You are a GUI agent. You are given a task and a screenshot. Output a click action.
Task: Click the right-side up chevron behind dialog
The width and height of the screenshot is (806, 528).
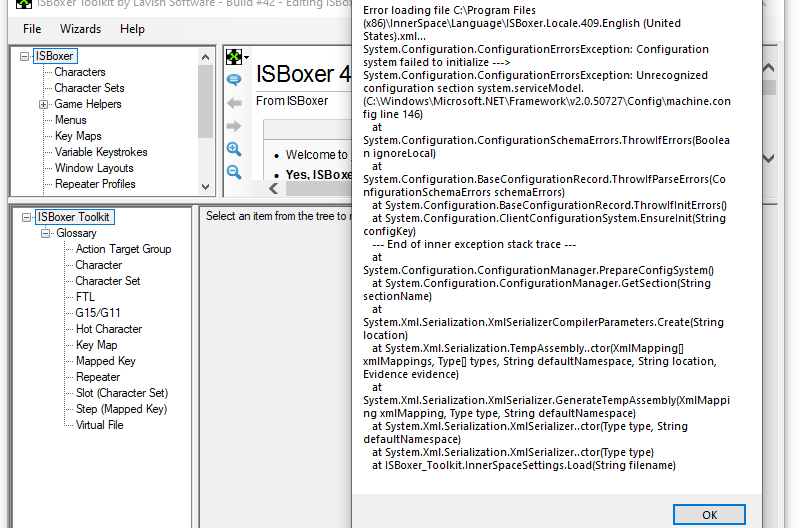coord(768,67)
